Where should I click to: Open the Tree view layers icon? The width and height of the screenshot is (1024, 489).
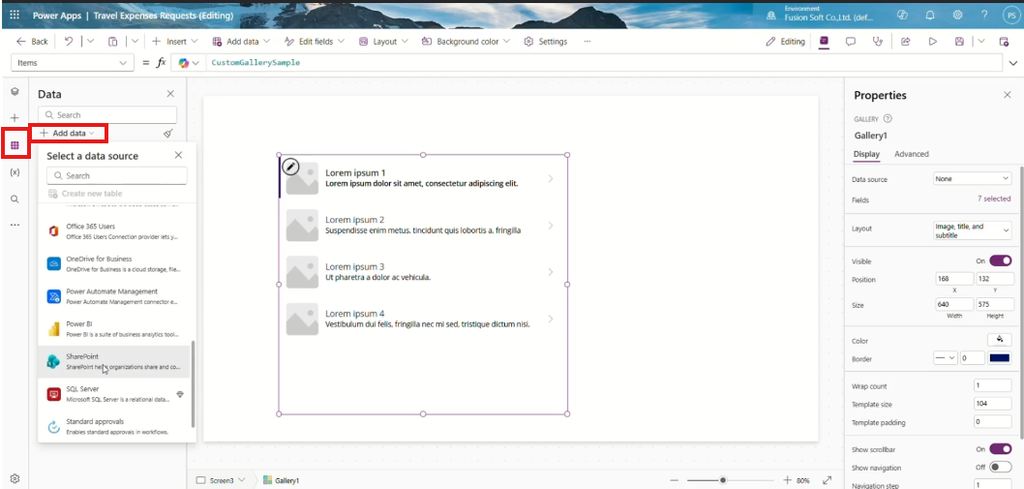coord(15,91)
